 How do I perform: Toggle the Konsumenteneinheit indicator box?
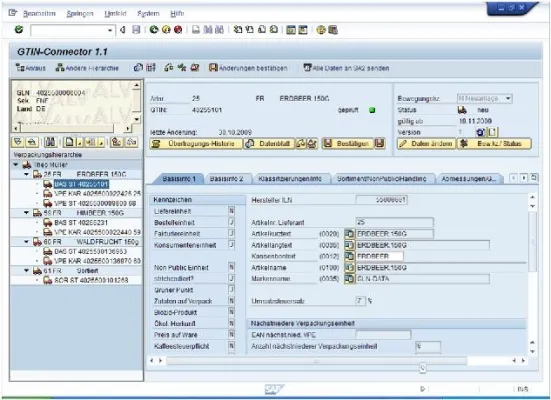(231, 245)
